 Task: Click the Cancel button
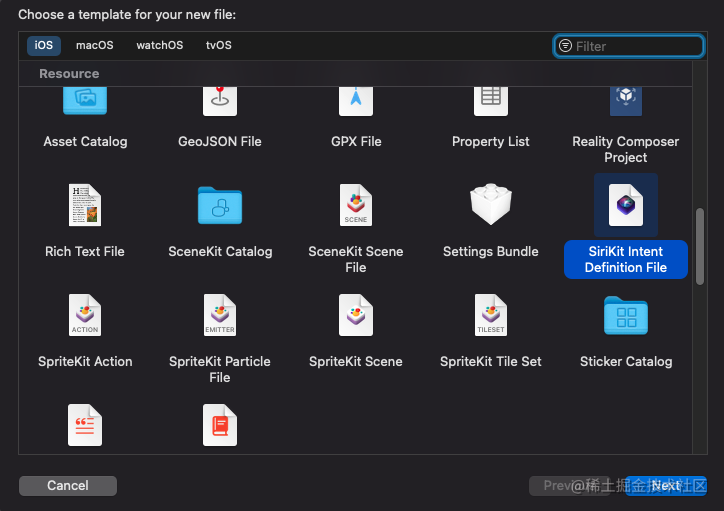pos(68,486)
